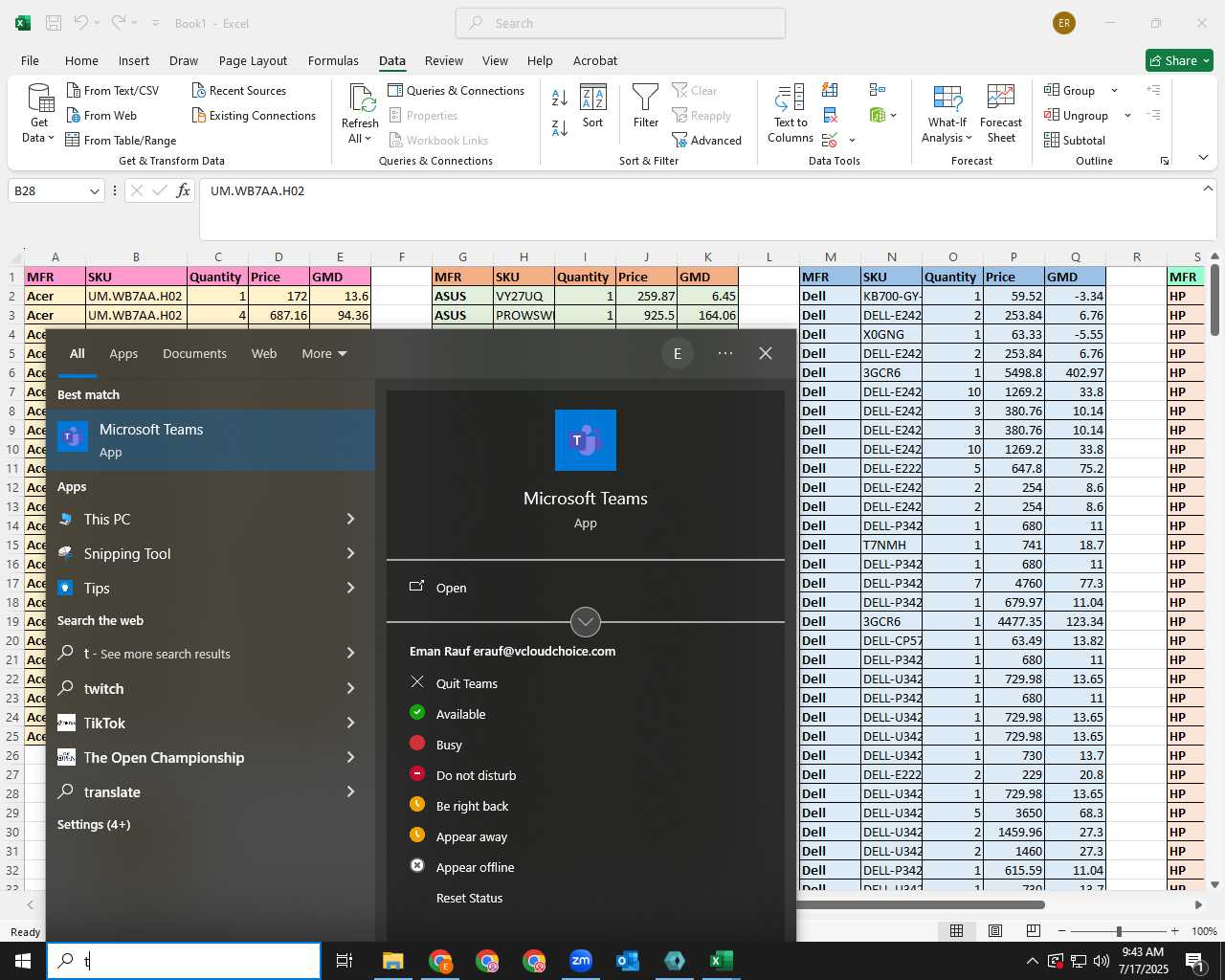This screenshot has height=980, width=1225.
Task: Adjust the zoom slider handle
Action: point(1119,930)
